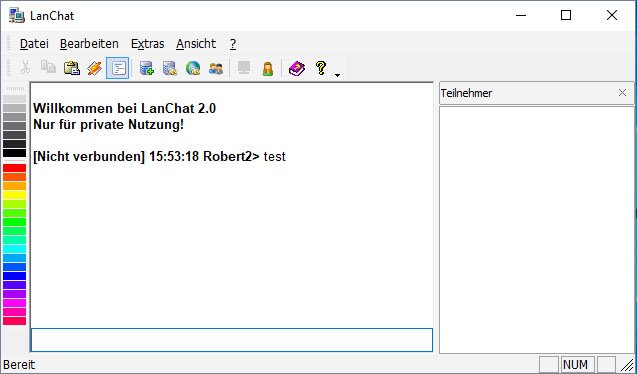Open the purple help book icon
The image size is (637, 374).
(297, 68)
